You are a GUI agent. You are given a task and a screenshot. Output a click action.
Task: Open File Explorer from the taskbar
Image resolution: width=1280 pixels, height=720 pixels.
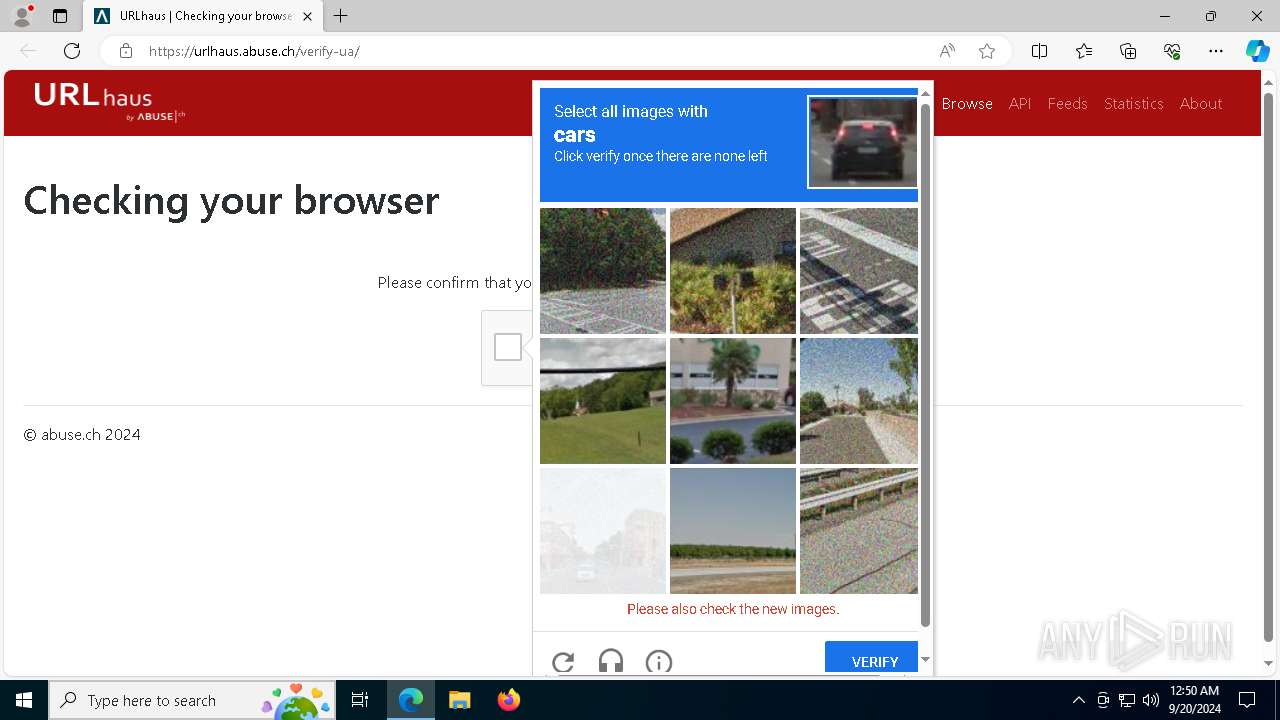click(459, 700)
